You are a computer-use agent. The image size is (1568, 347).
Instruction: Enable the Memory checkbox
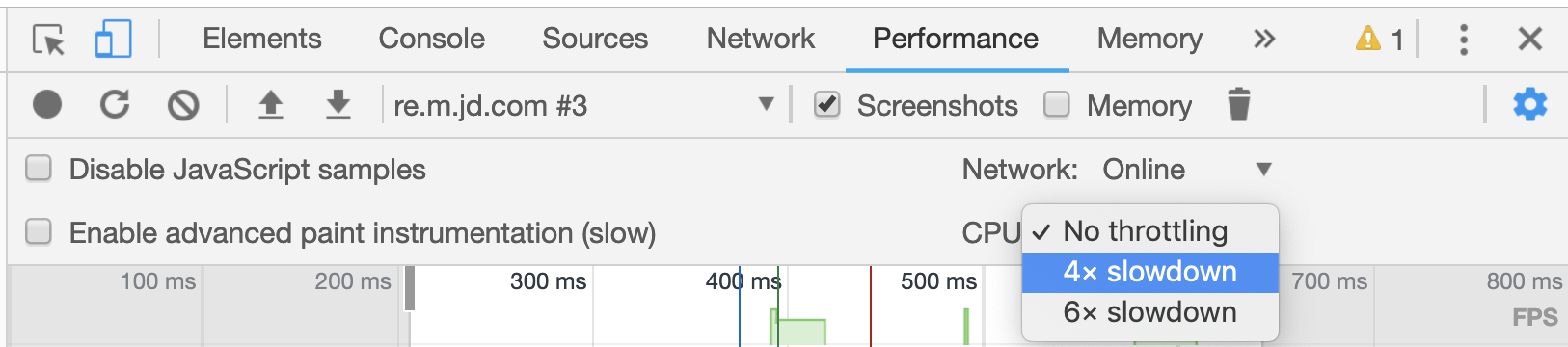(1057, 104)
